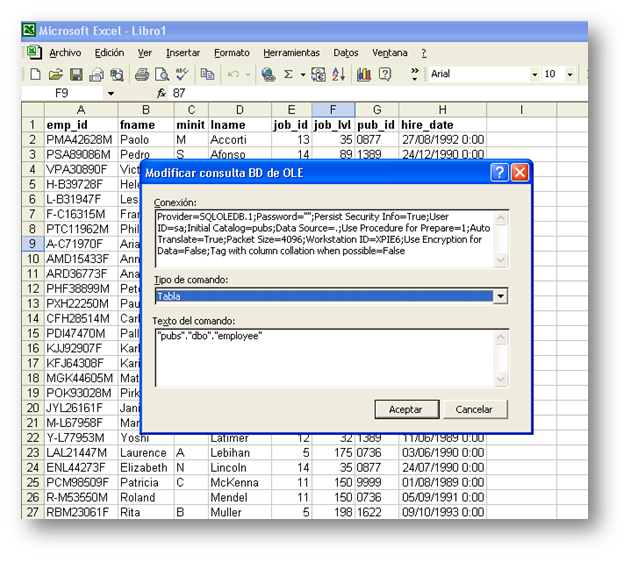The height and width of the screenshot is (561, 630).
Task: Open the Datos menu
Action: [346, 53]
